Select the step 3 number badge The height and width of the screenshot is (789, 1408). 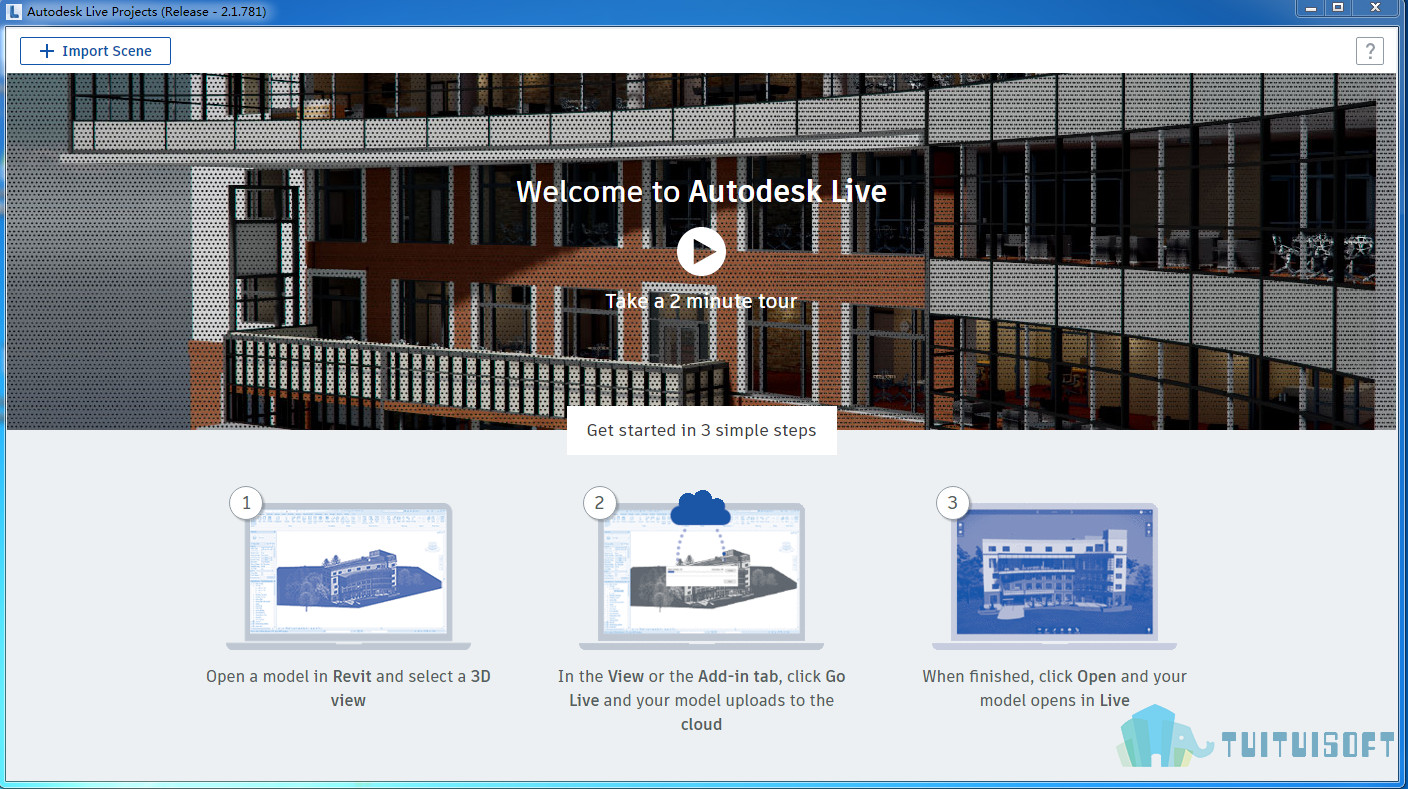pos(952,503)
